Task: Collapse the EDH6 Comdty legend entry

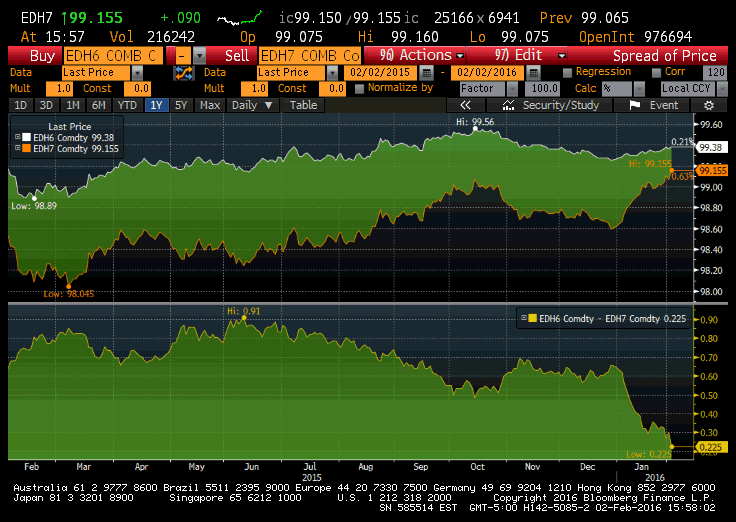Action: coord(17,138)
